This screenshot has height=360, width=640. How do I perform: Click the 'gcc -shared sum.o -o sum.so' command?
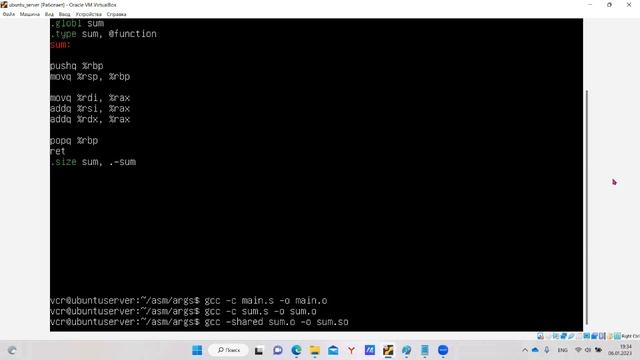click(276, 322)
